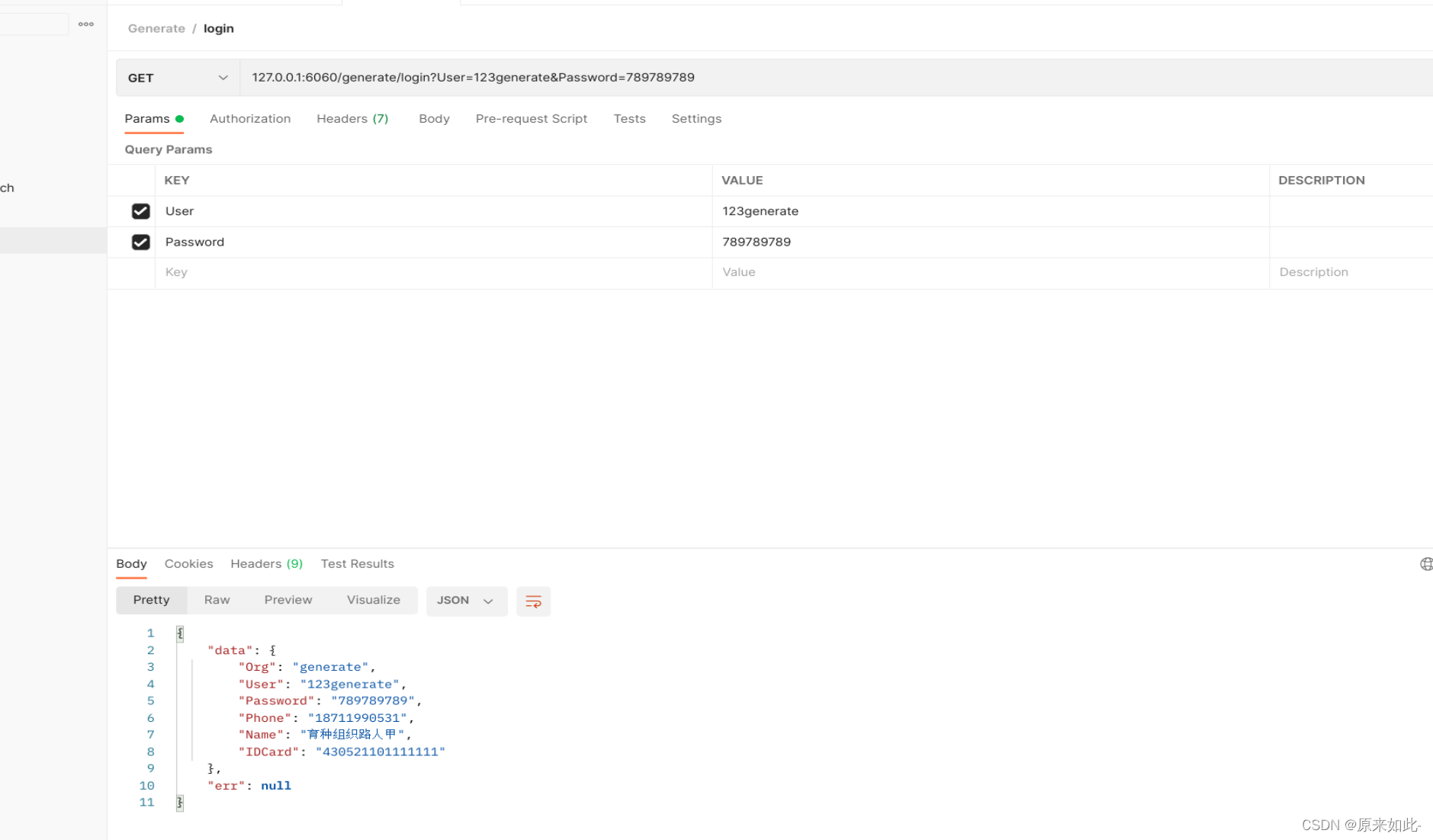Show the response Cookies tab

click(x=188, y=564)
